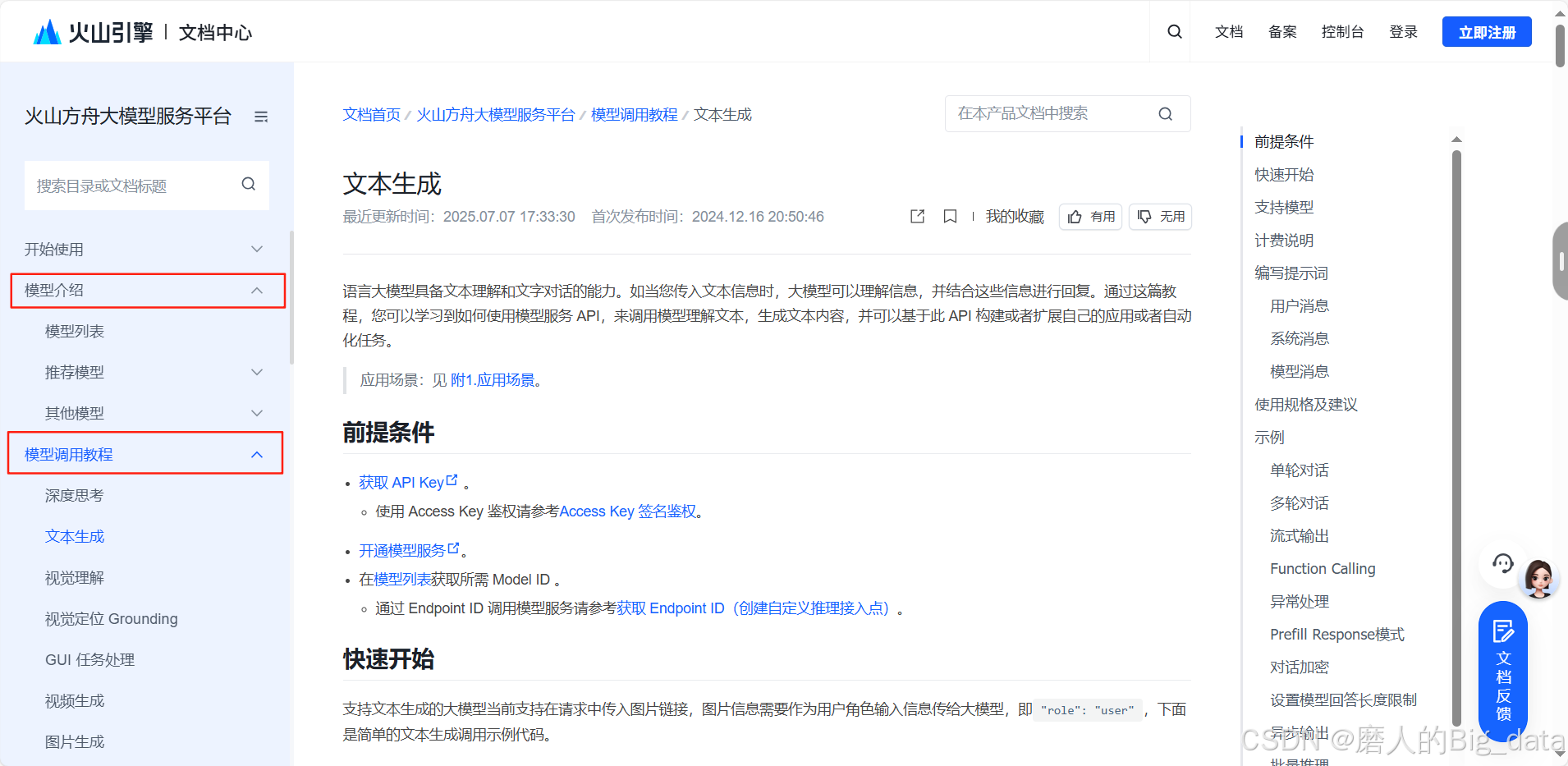Image resolution: width=1568 pixels, height=766 pixels.
Task: Open 我的收藏
Action: (1015, 217)
